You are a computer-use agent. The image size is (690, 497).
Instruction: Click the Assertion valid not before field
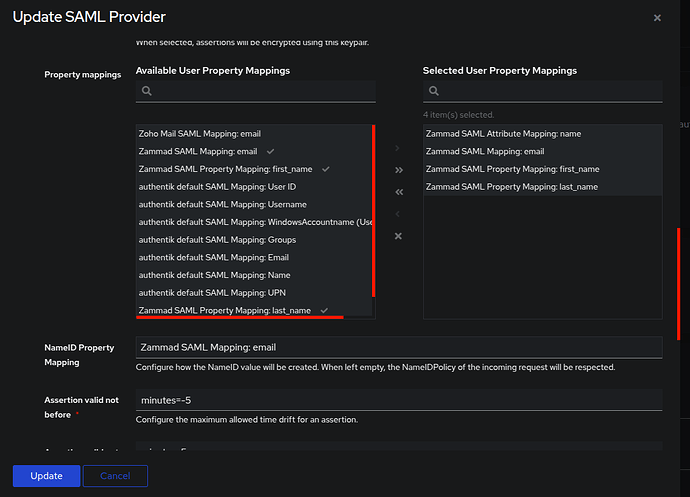[399, 400]
